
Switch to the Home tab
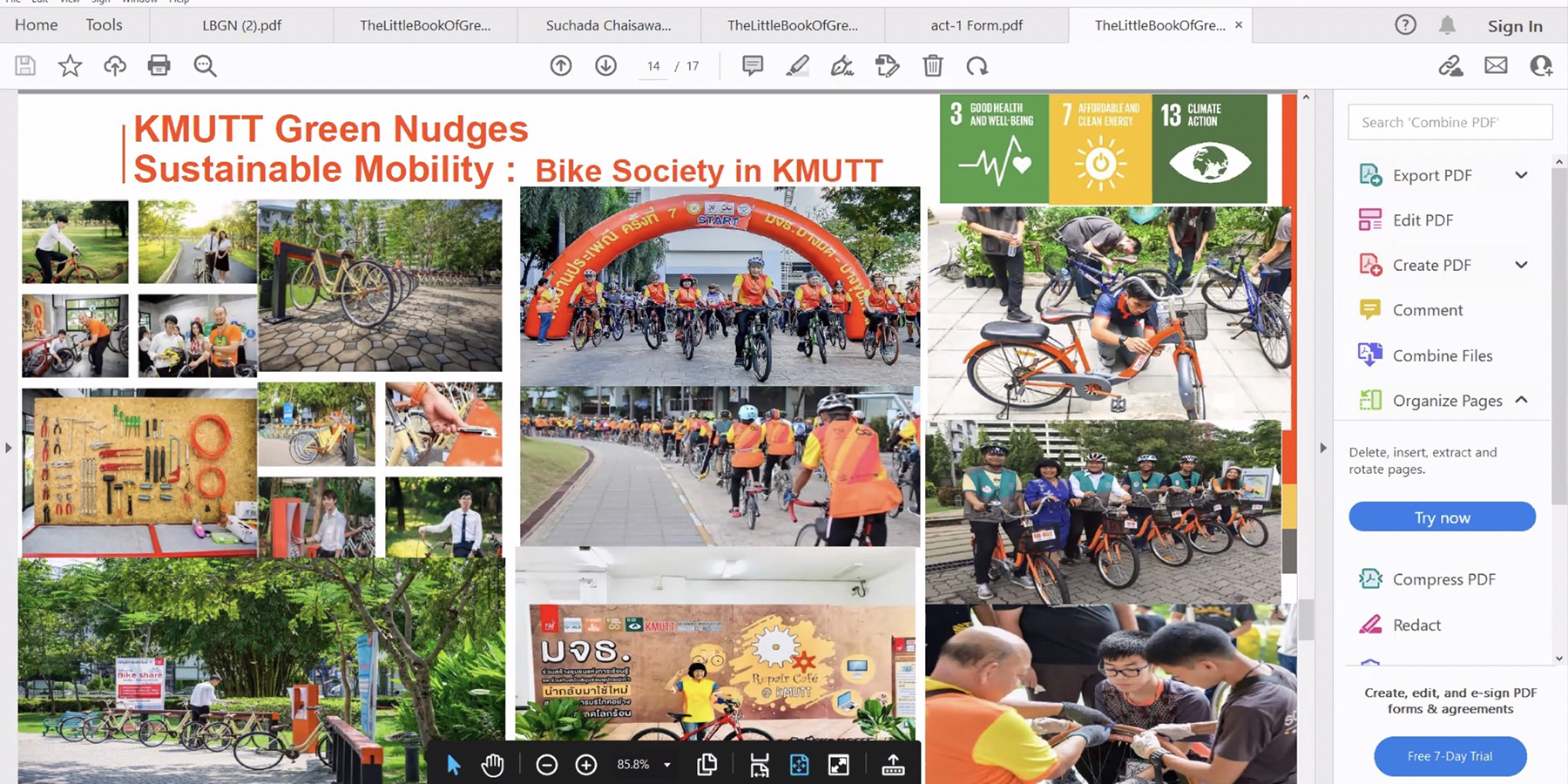pos(35,24)
